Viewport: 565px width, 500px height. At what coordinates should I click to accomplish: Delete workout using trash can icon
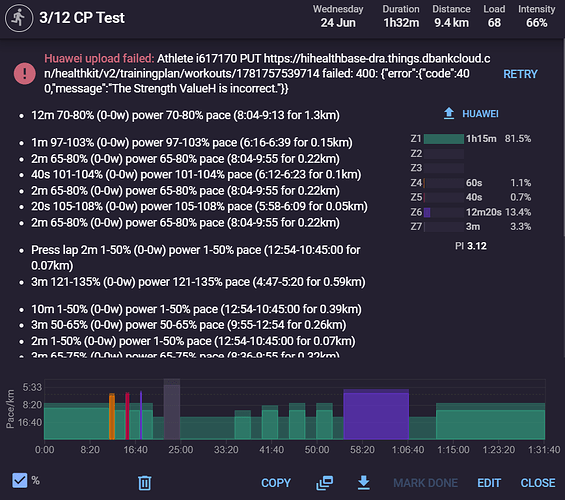144,483
